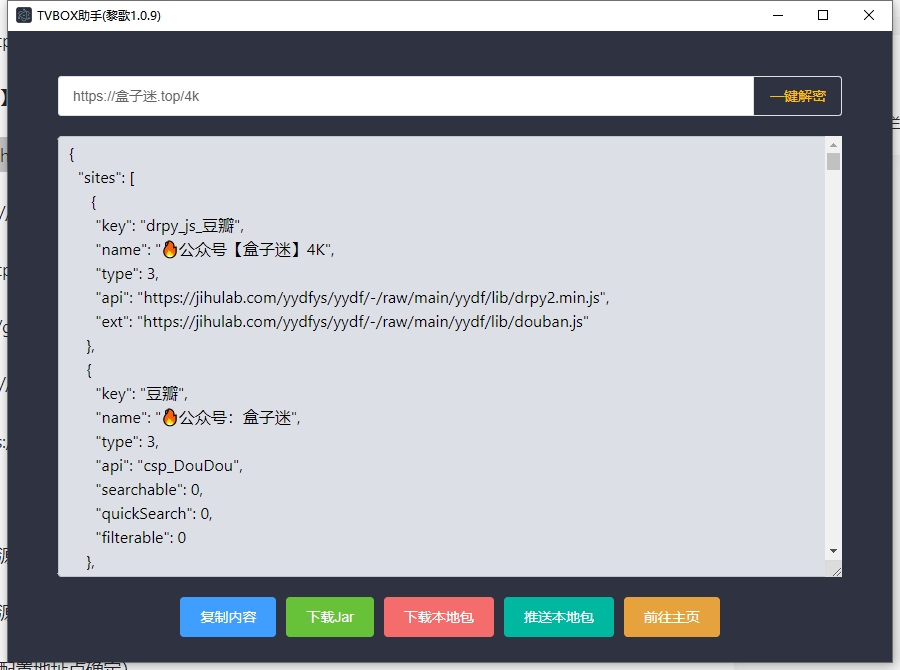The height and width of the screenshot is (670, 900).
Task: Minimize the TVBOX助手 window
Action: (x=777, y=15)
